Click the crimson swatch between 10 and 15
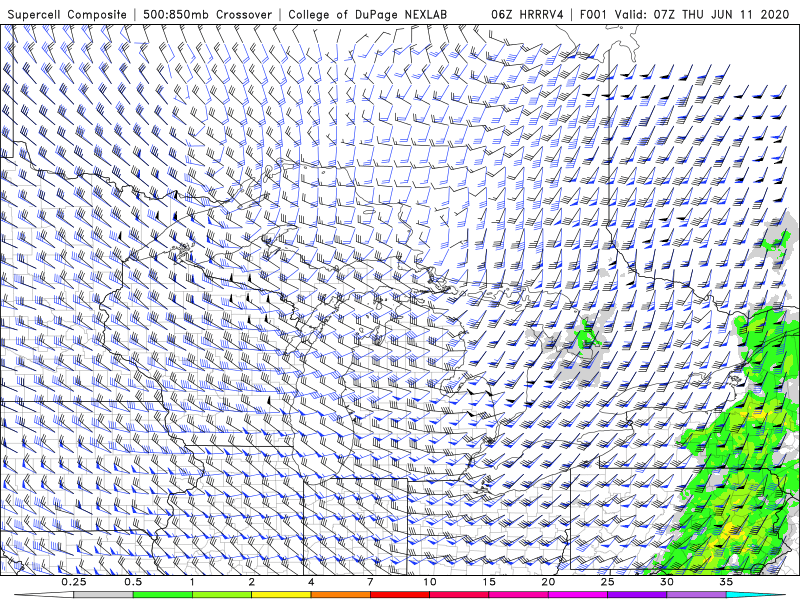This screenshot has width=800, height=600. coord(459,595)
